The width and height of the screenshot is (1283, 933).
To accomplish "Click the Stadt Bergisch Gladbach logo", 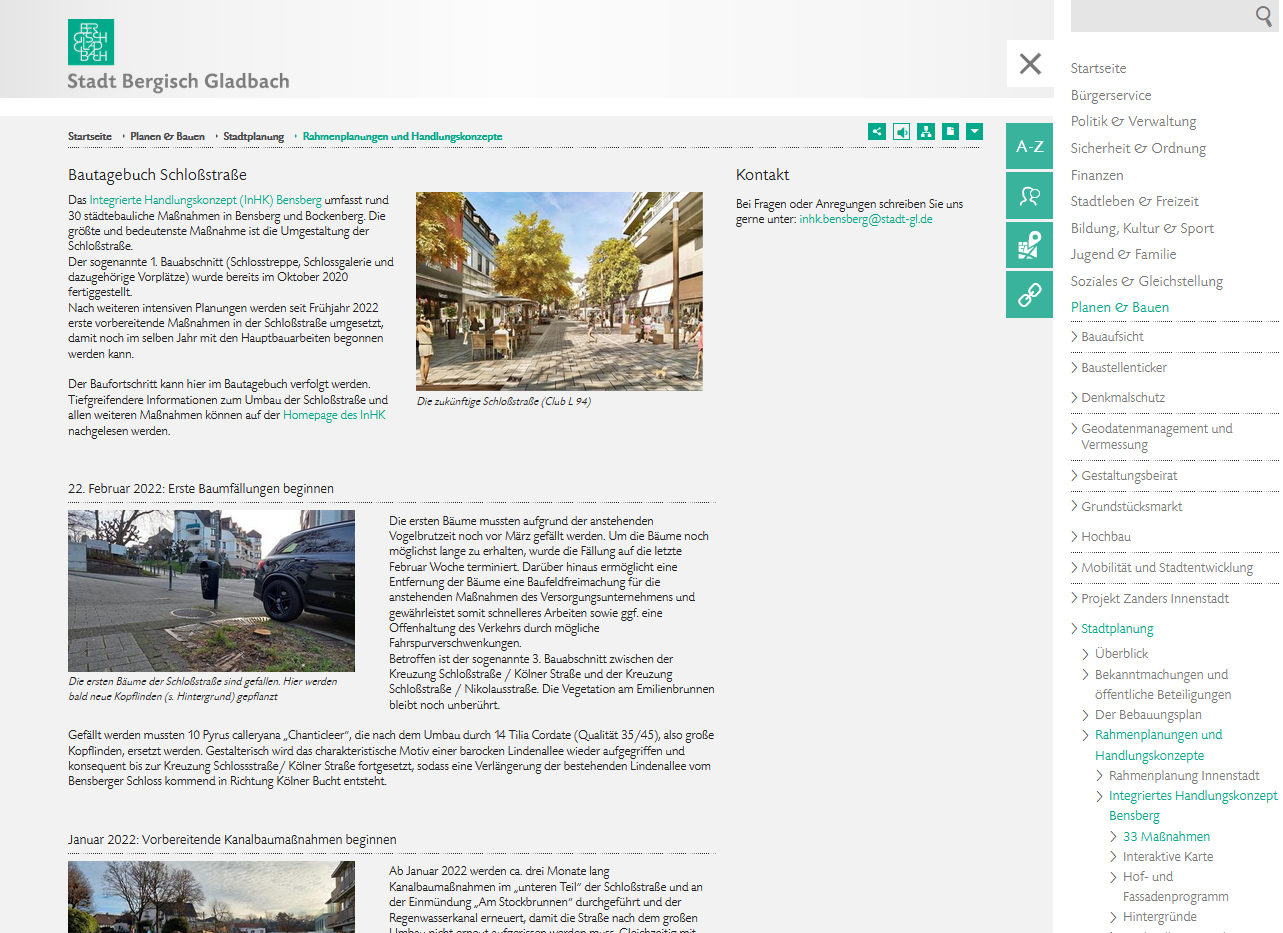I will tap(178, 56).
